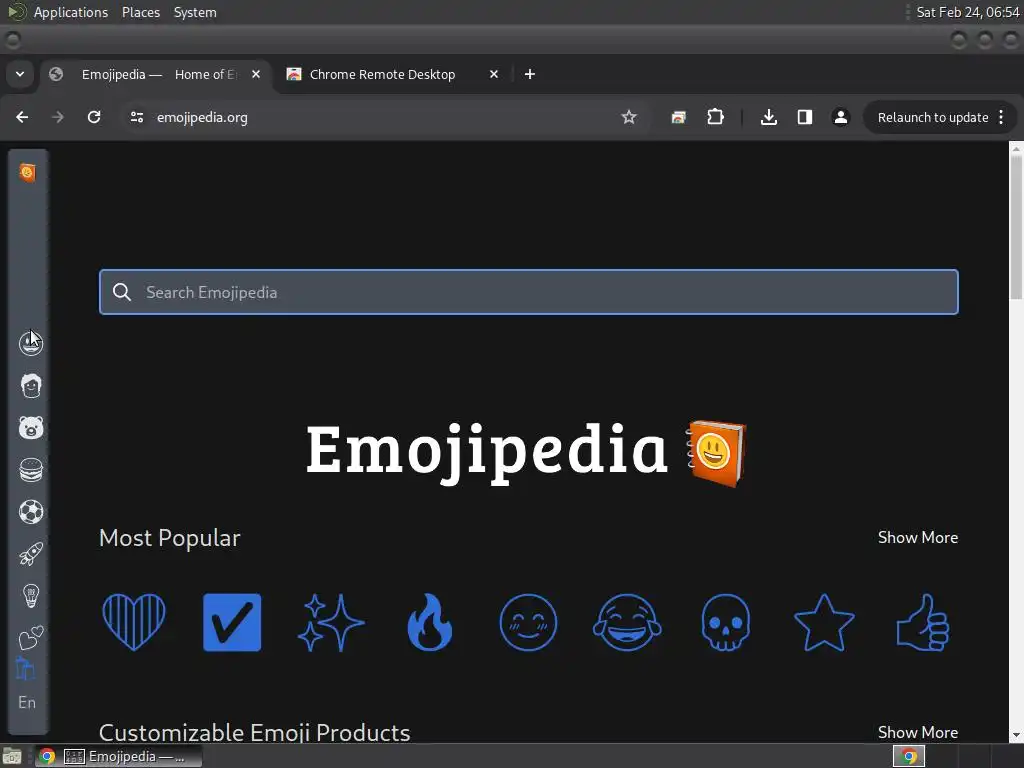
Task: Open the Animals bear icon category
Action: (x=31, y=428)
